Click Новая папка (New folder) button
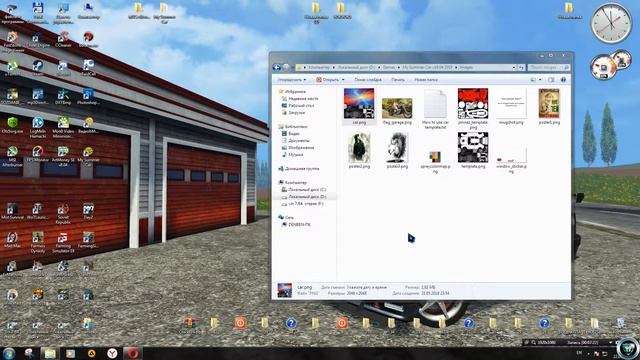The height and width of the screenshot is (360, 640). pyautogui.click(x=426, y=80)
